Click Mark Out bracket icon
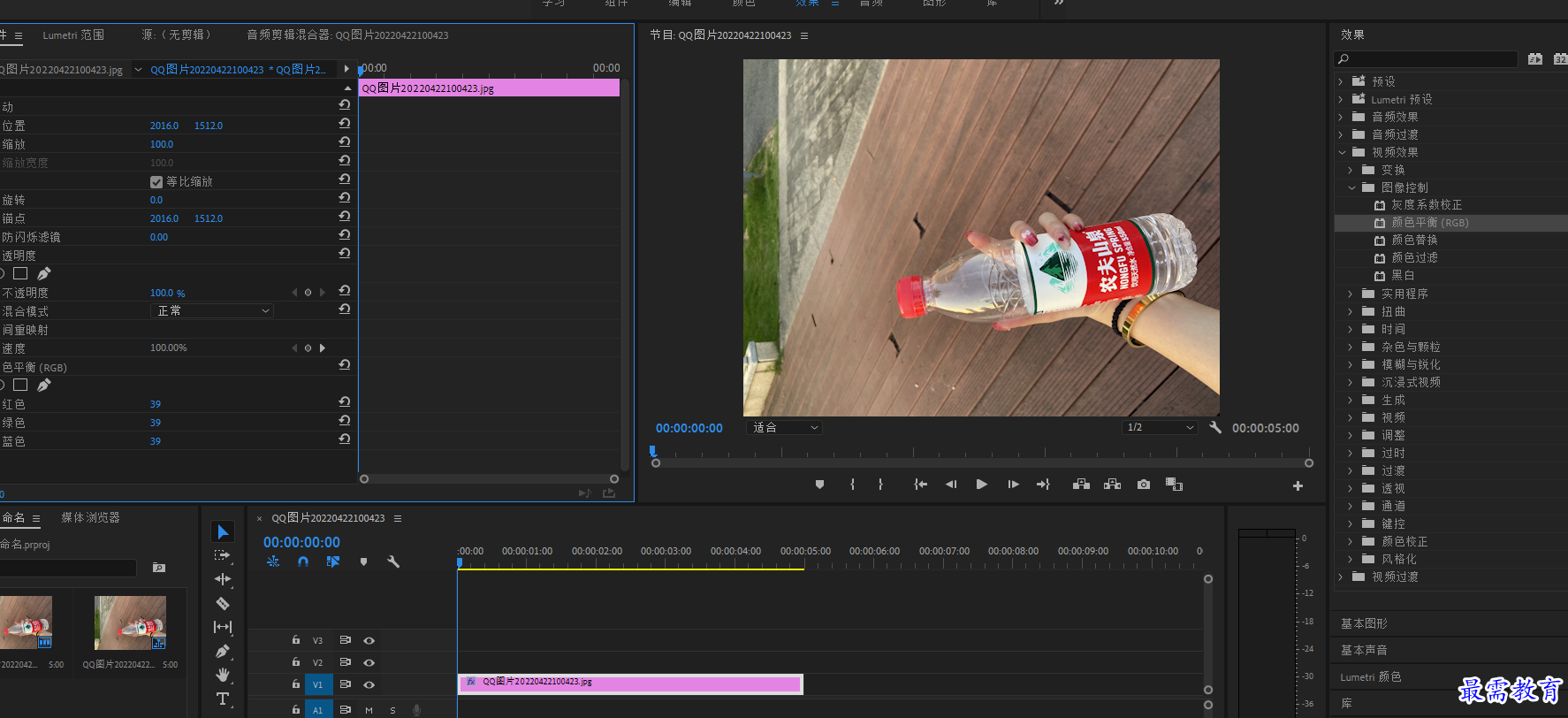Image resolution: width=1568 pixels, height=718 pixels. pyautogui.click(x=880, y=485)
